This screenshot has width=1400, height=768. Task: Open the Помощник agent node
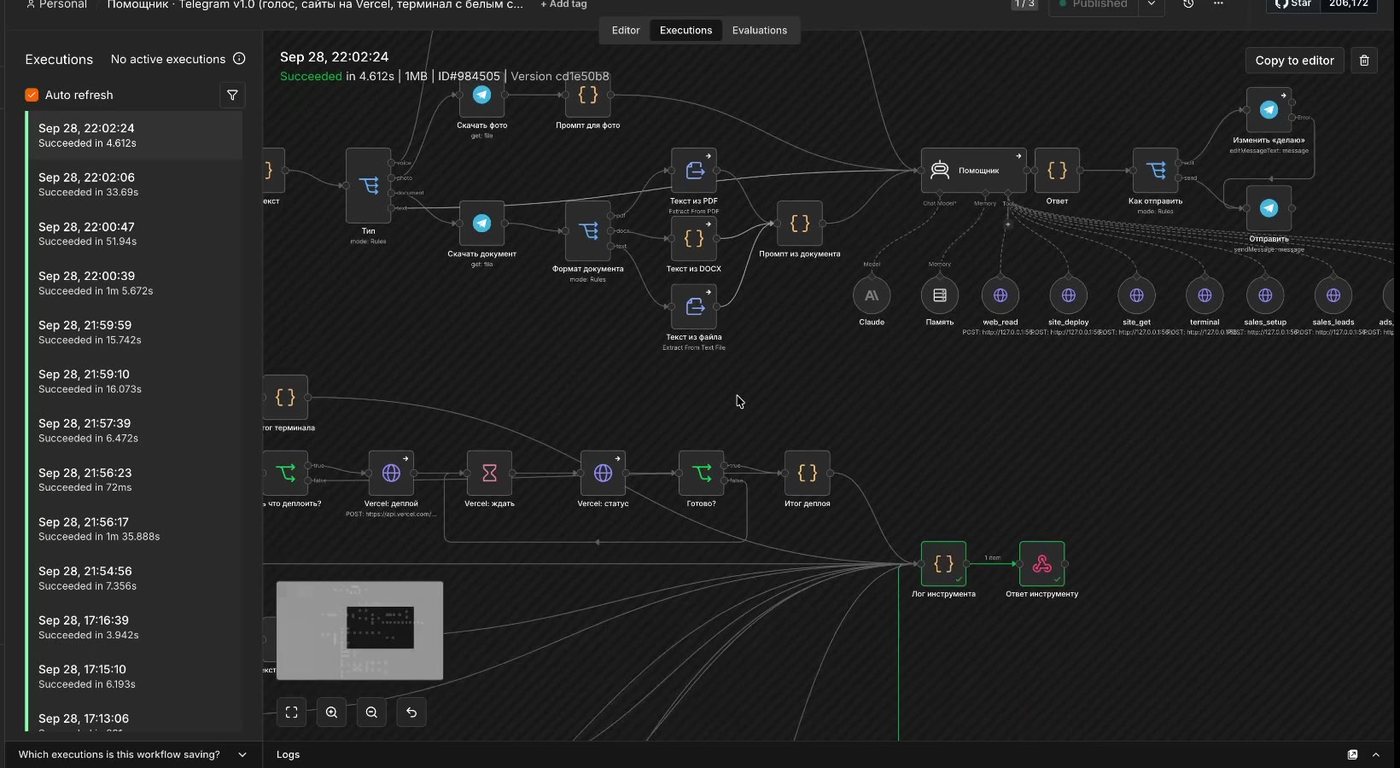[974, 171]
